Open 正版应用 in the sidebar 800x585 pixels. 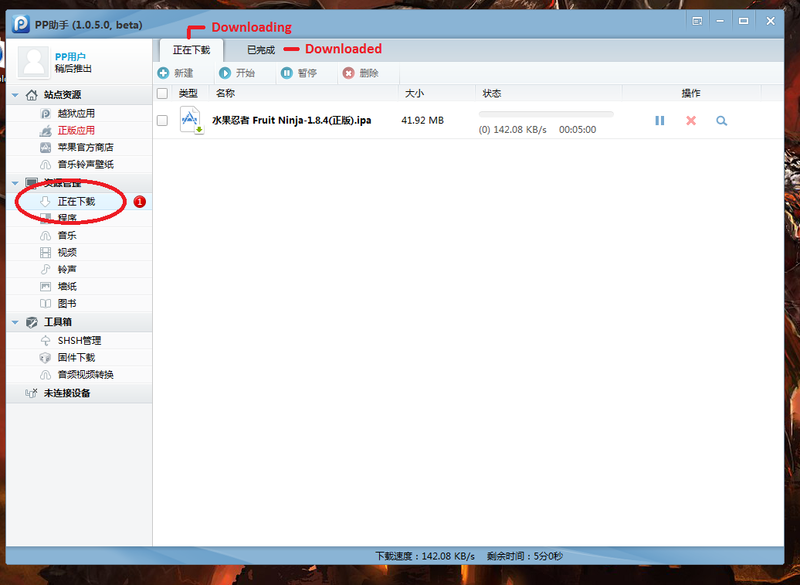coord(76,131)
